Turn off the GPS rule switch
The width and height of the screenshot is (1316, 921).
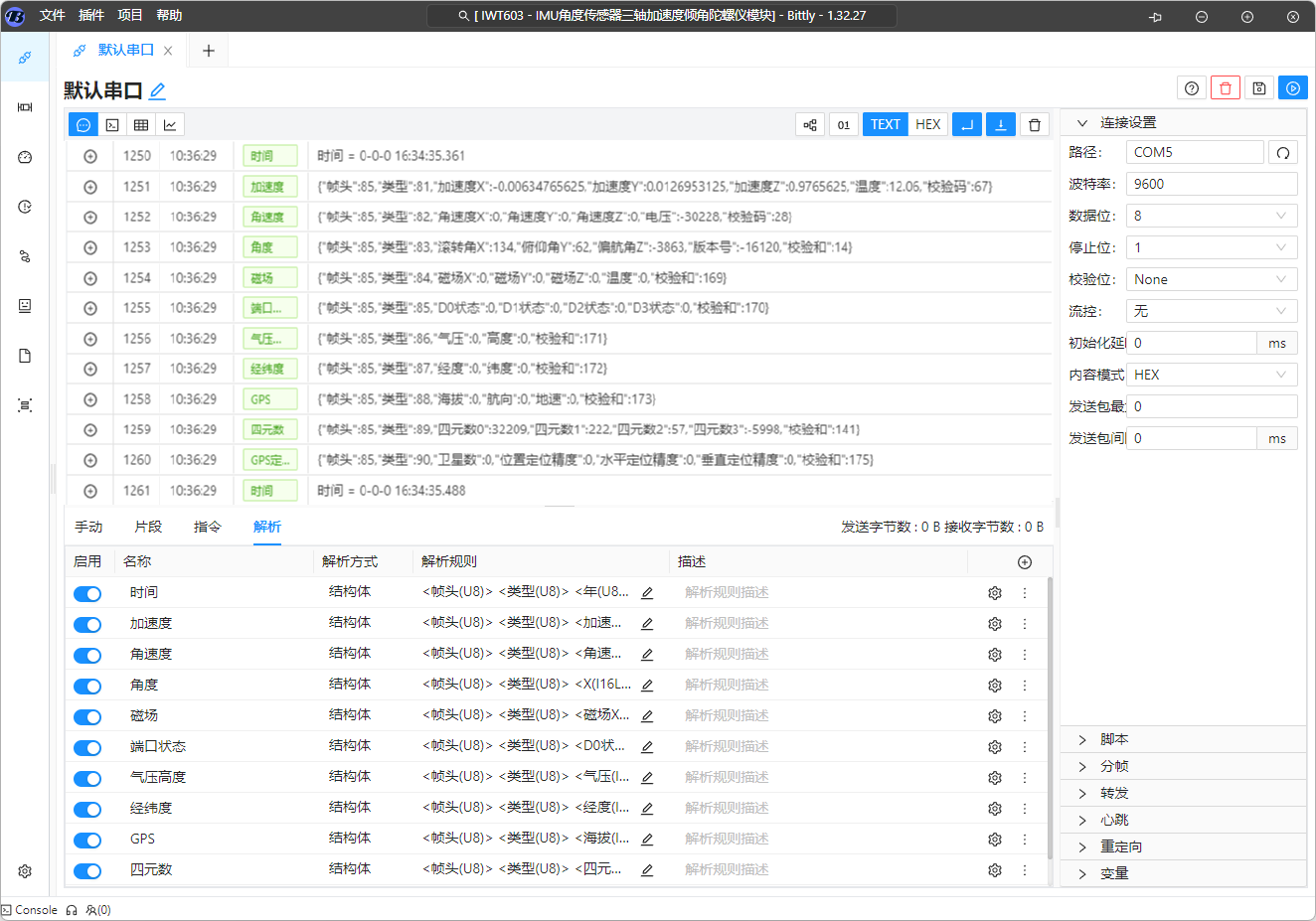pos(87,840)
